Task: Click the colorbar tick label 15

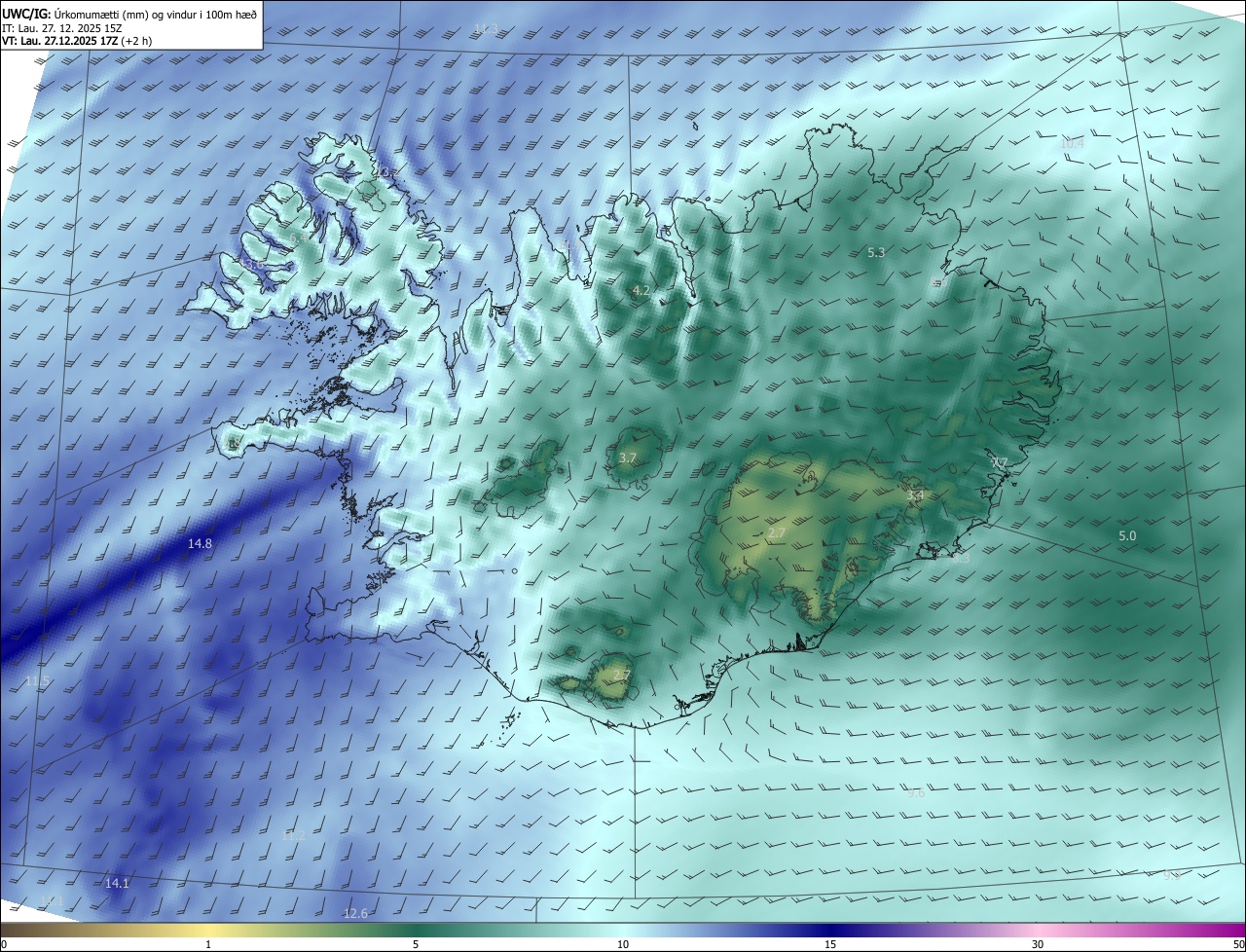Action: [830, 944]
